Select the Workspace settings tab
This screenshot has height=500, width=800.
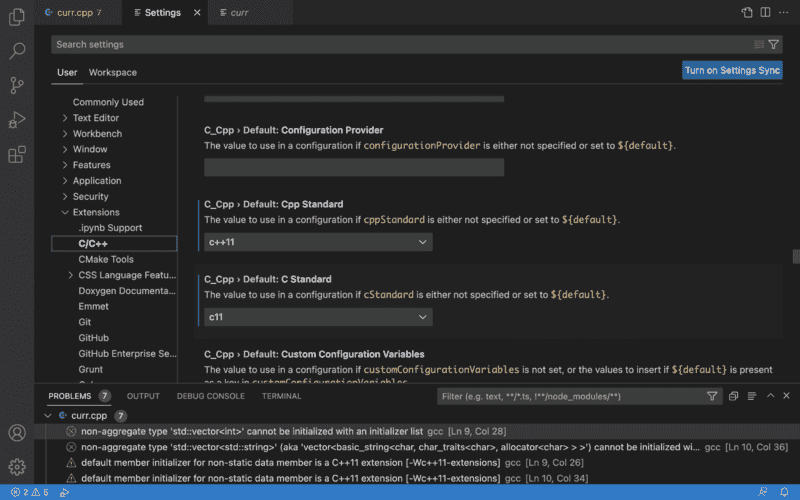coord(113,72)
